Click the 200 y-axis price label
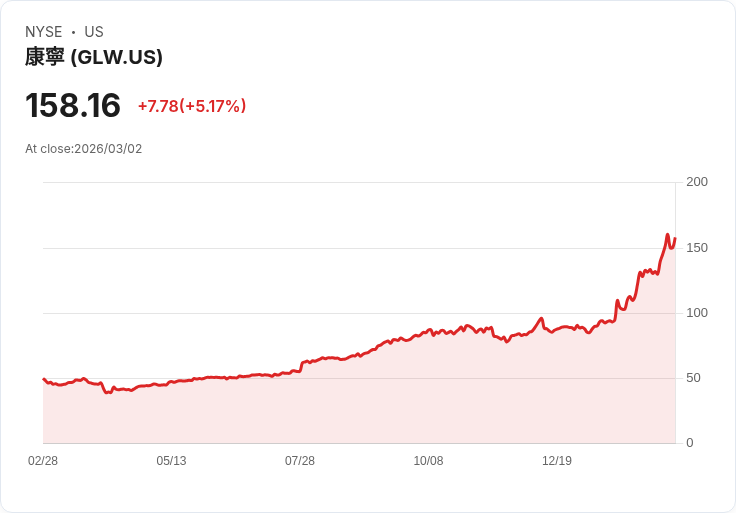The height and width of the screenshot is (513, 736). [697, 182]
